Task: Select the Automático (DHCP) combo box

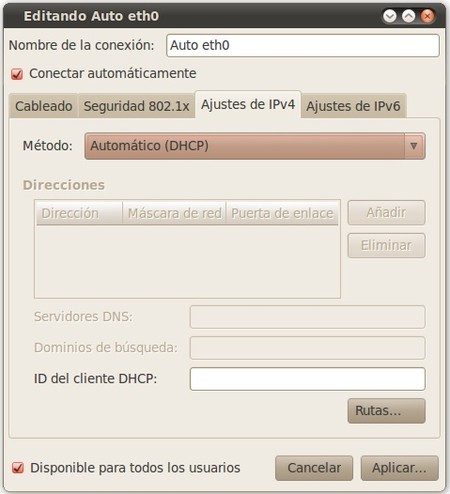Action: [x=255, y=146]
